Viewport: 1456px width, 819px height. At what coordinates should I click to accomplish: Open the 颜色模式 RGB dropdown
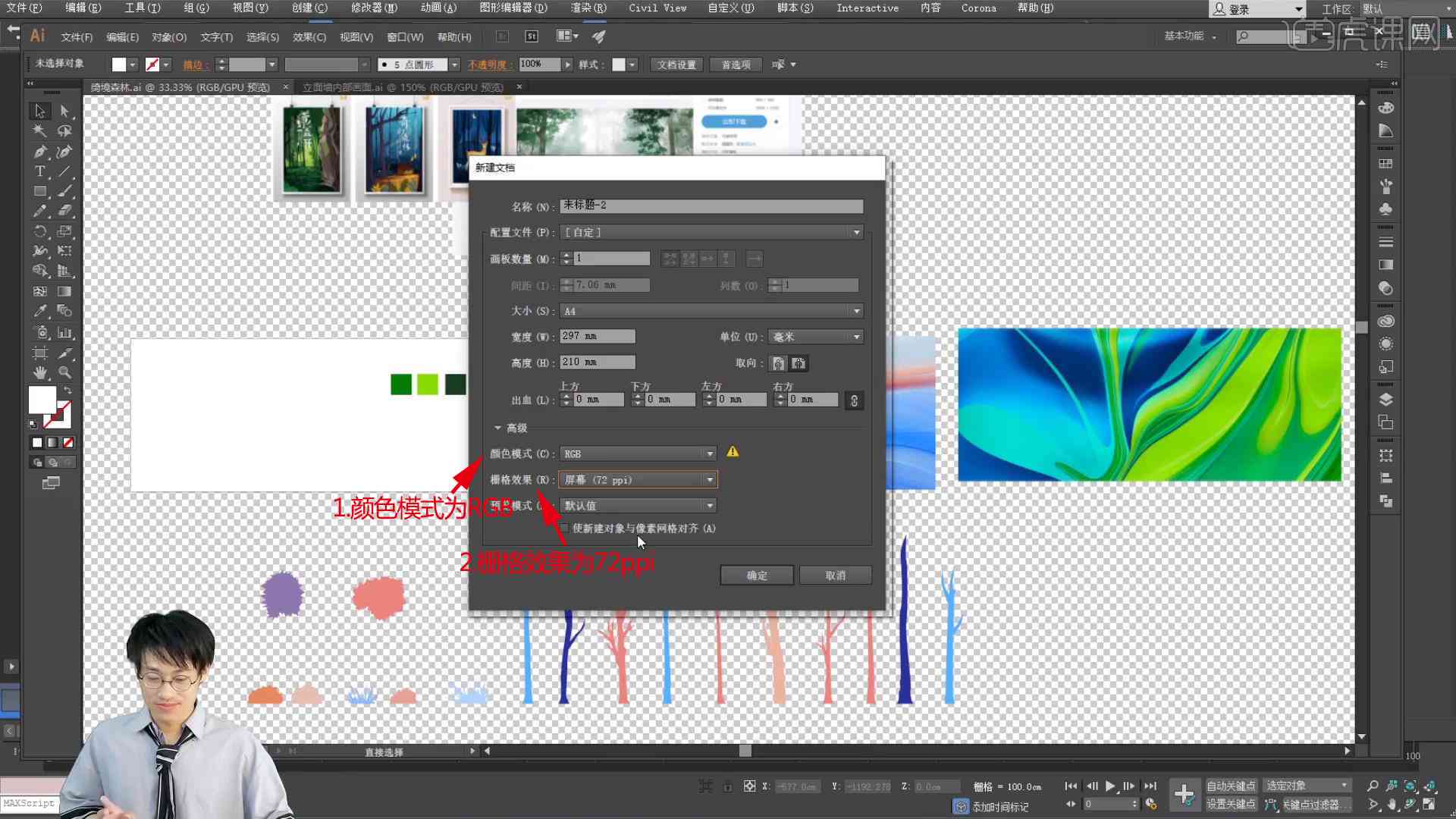tap(638, 453)
